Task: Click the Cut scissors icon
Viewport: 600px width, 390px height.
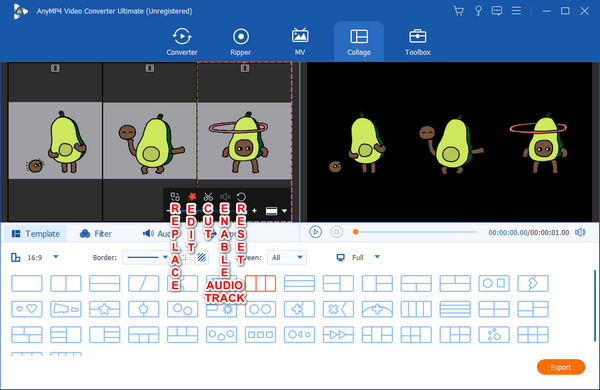Action: pyautogui.click(x=208, y=197)
